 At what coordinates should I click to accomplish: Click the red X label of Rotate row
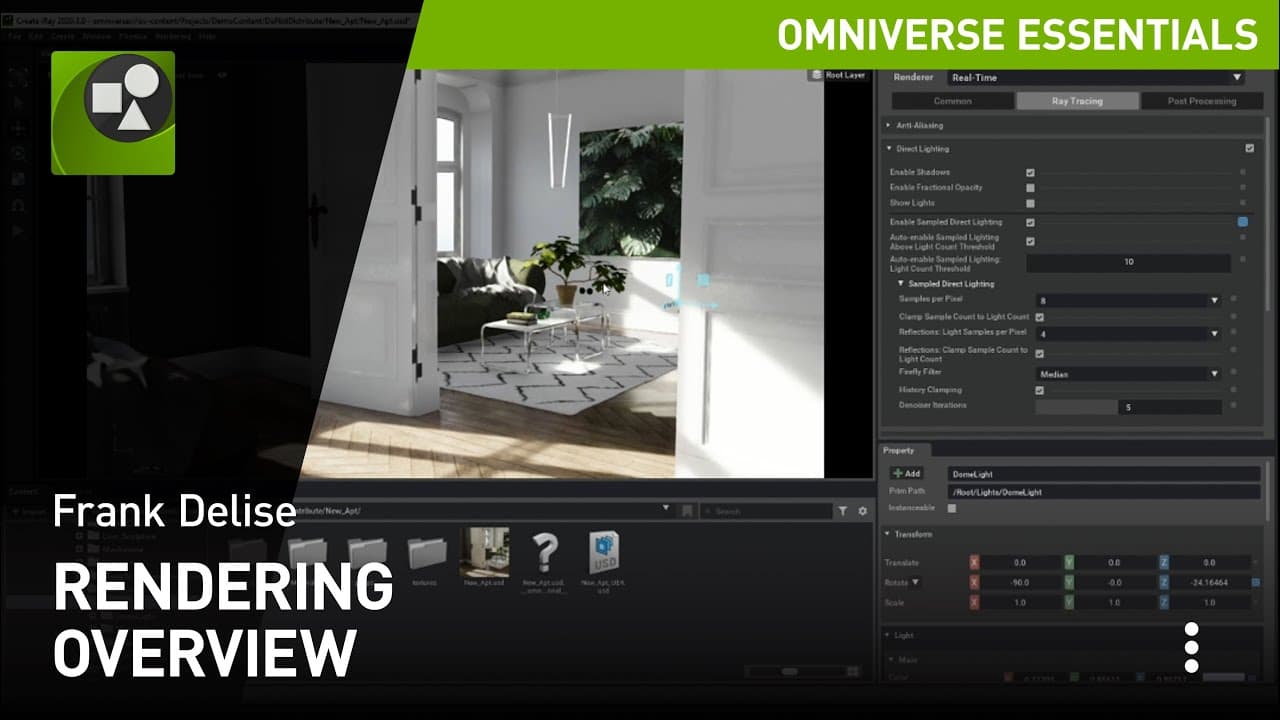pos(974,582)
